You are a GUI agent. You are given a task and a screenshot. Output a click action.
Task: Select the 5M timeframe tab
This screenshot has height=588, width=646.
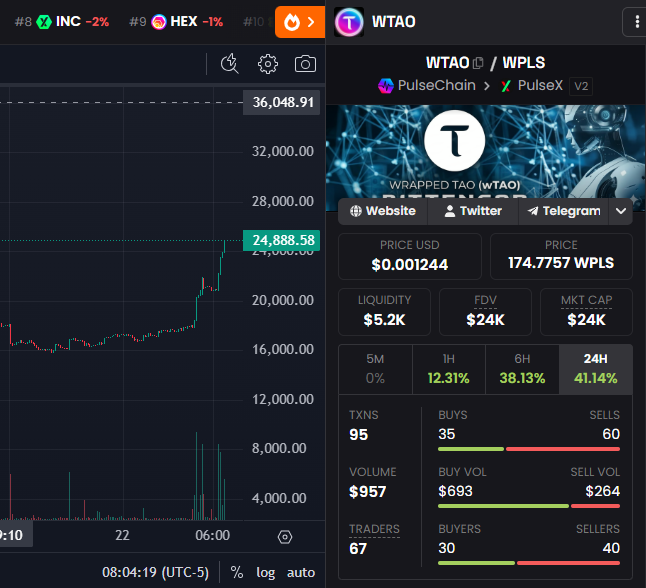pyautogui.click(x=375, y=369)
